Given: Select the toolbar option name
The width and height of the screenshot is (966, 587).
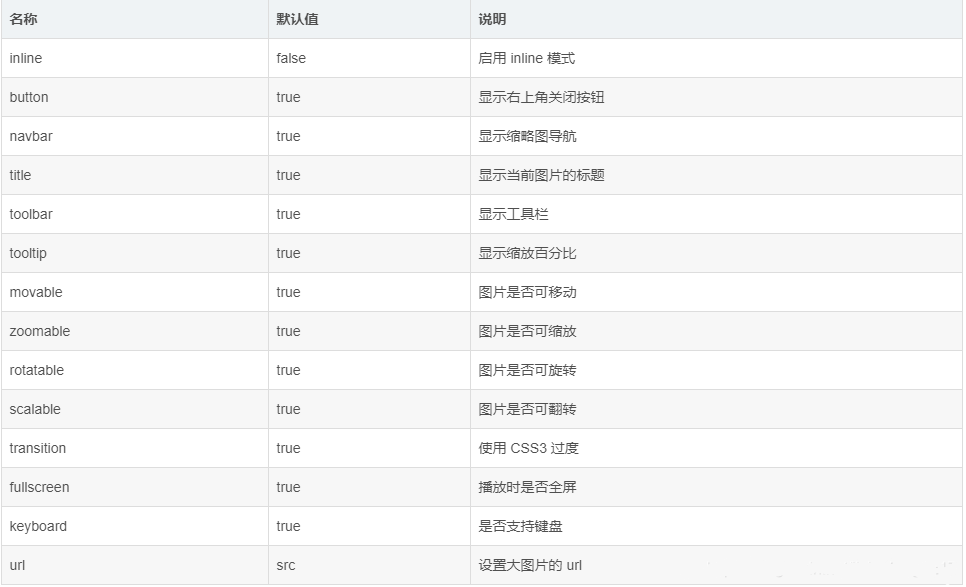Looking at the screenshot, I should [x=31, y=214].
